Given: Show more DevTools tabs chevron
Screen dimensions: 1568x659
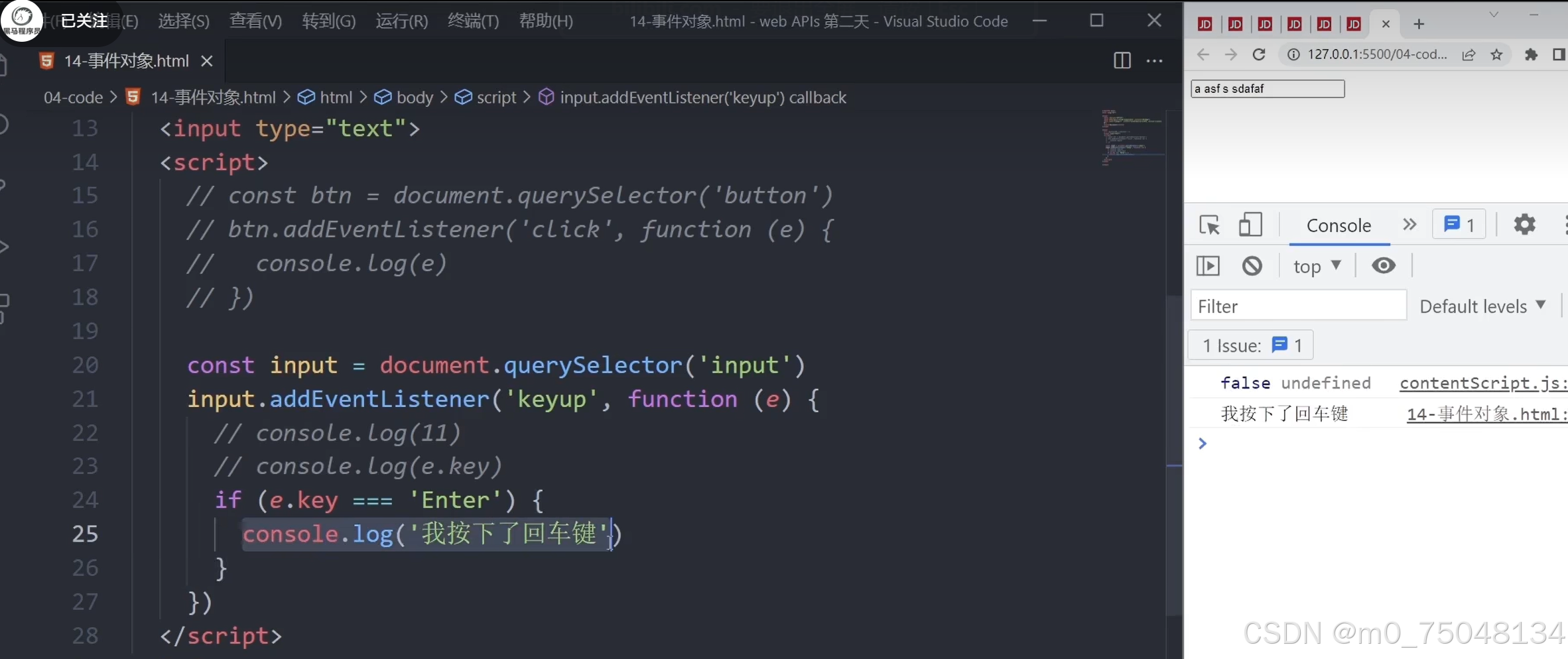Looking at the screenshot, I should [x=1409, y=225].
